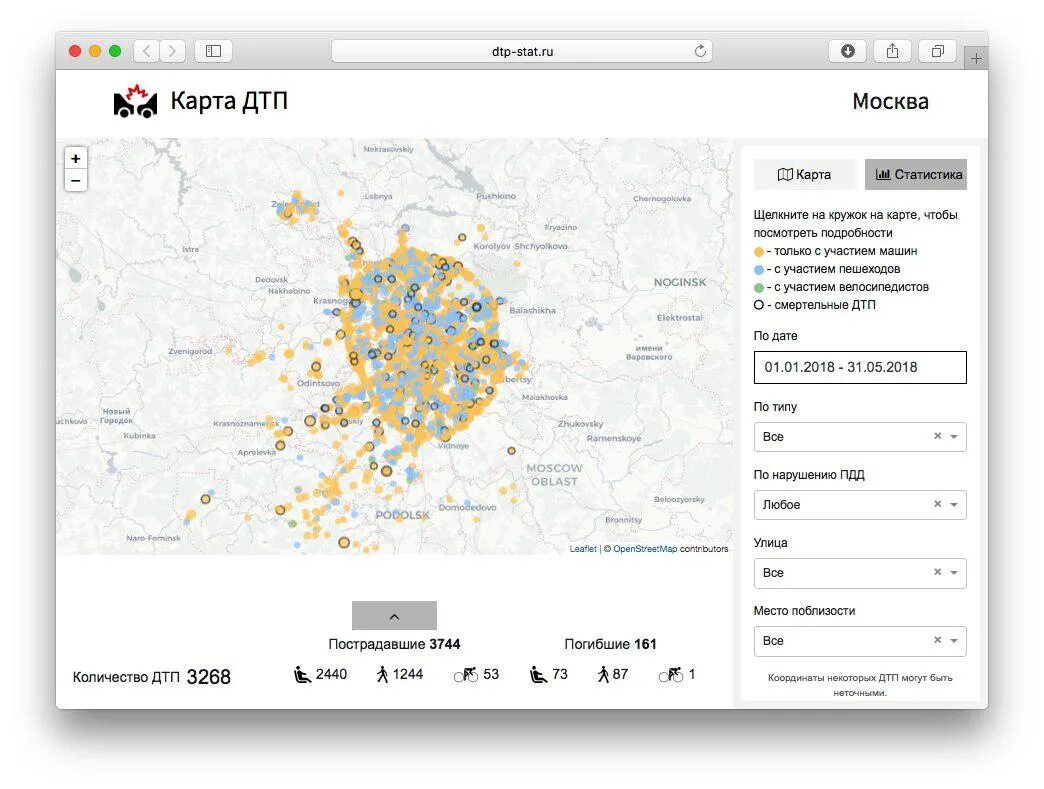Clear the Место поблизости selection with ×
Image resolution: width=1044 pixels, height=789 pixels.
(936, 640)
